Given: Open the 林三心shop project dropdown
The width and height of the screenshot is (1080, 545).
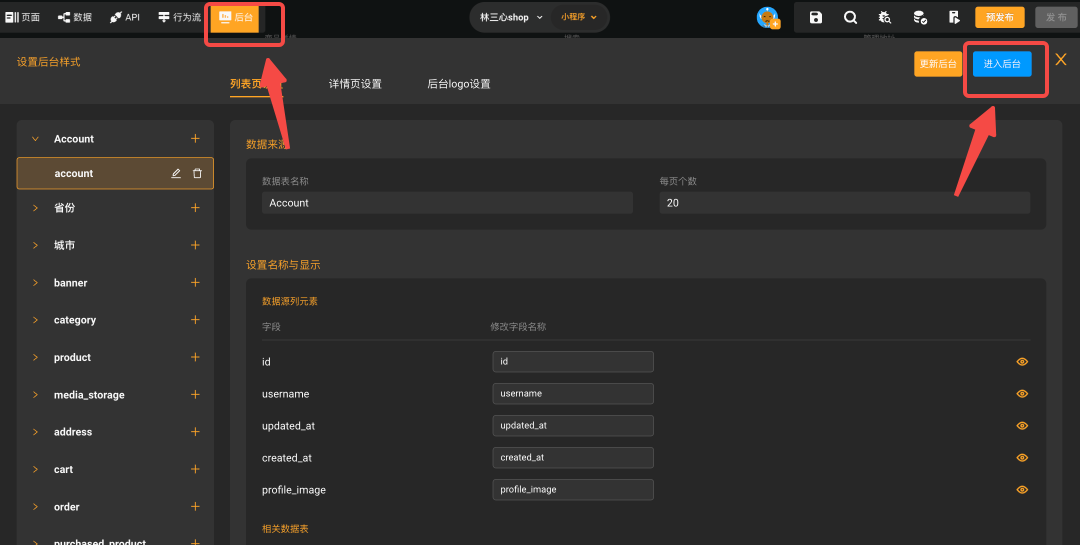Looking at the screenshot, I should tap(511, 17).
